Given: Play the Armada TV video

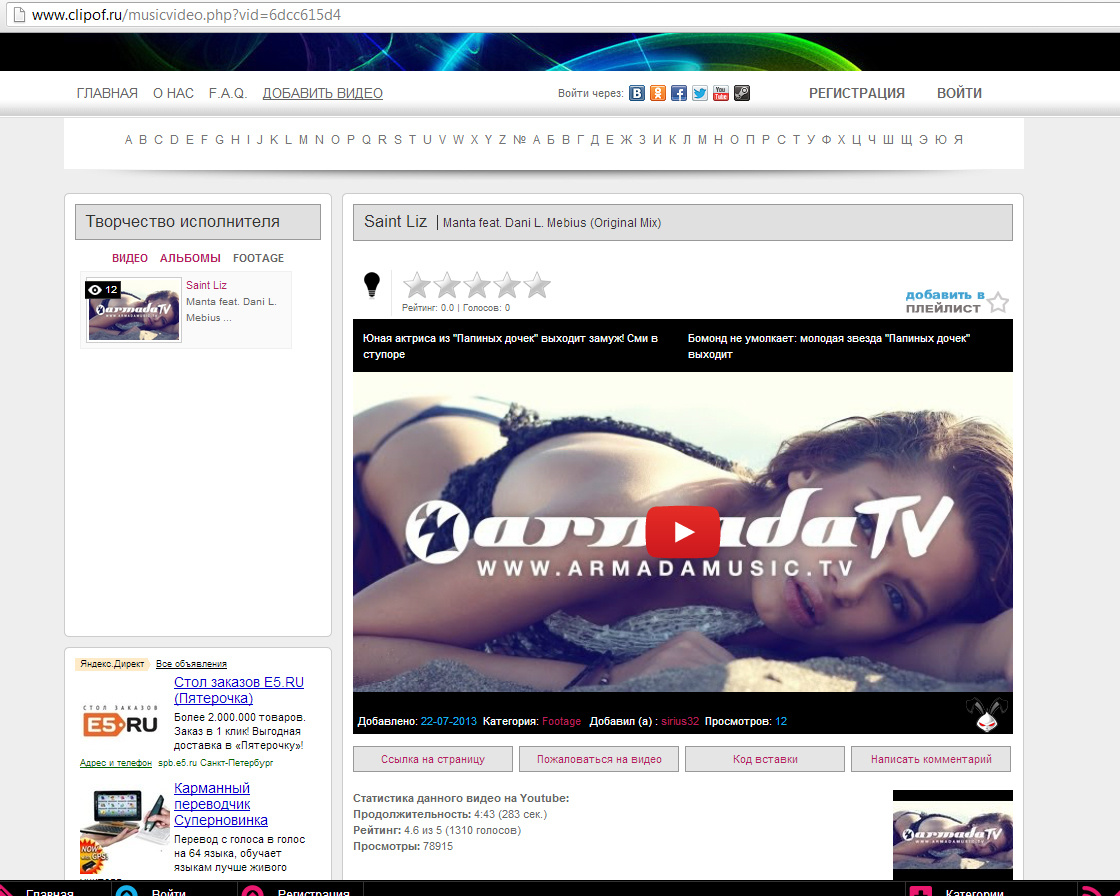Looking at the screenshot, I should 682,532.
